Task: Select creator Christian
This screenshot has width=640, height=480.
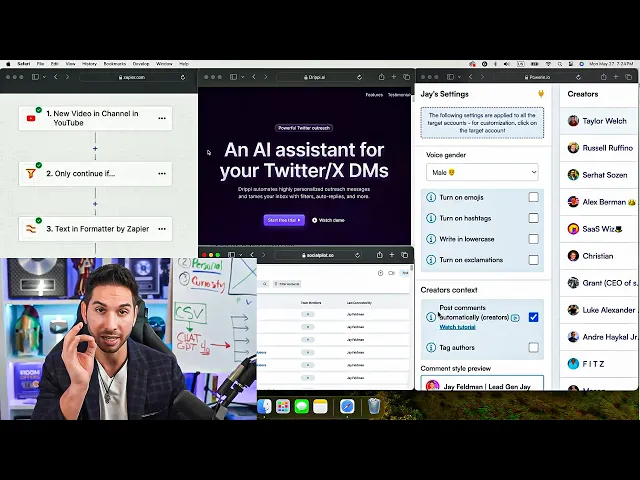Action: [x=598, y=256]
